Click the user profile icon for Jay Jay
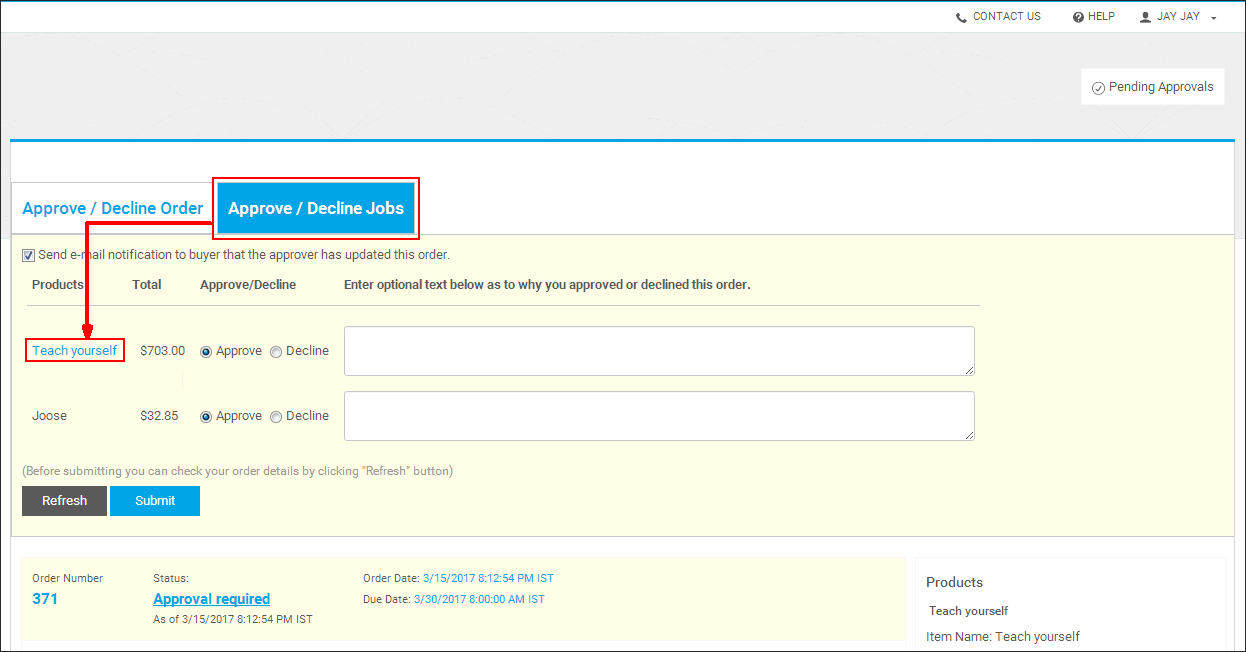The height and width of the screenshot is (652, 1246). [x=1146, y=17]
